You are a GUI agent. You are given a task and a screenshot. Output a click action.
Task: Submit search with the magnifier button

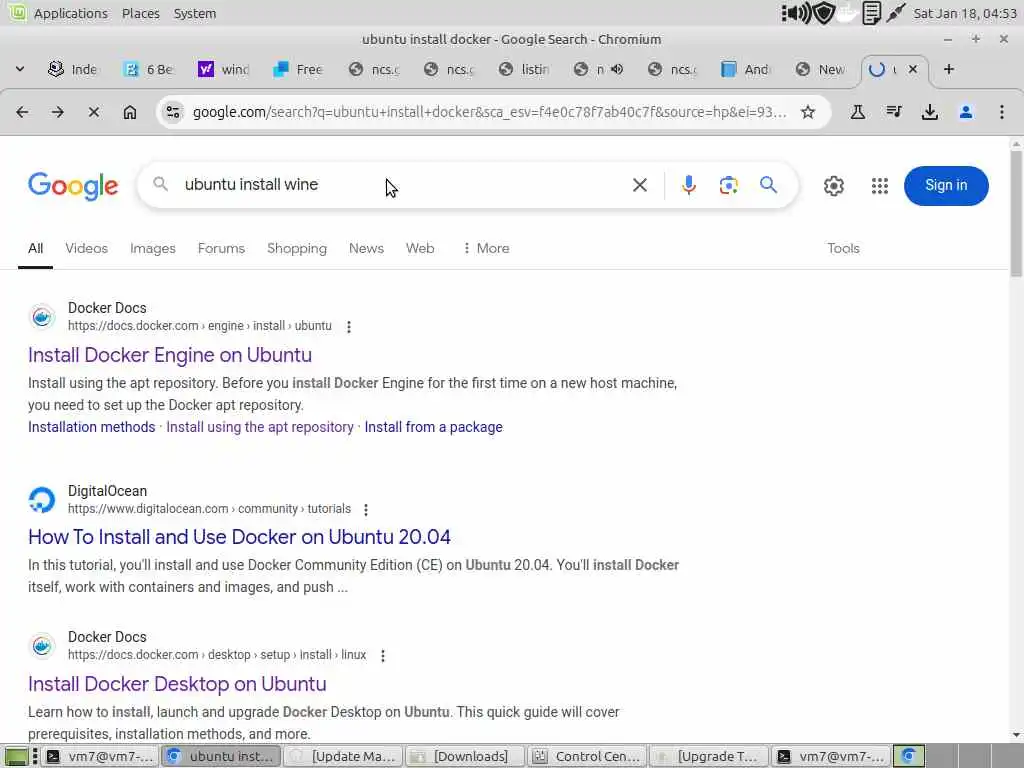pyautogui.click(x=769, y=185)
